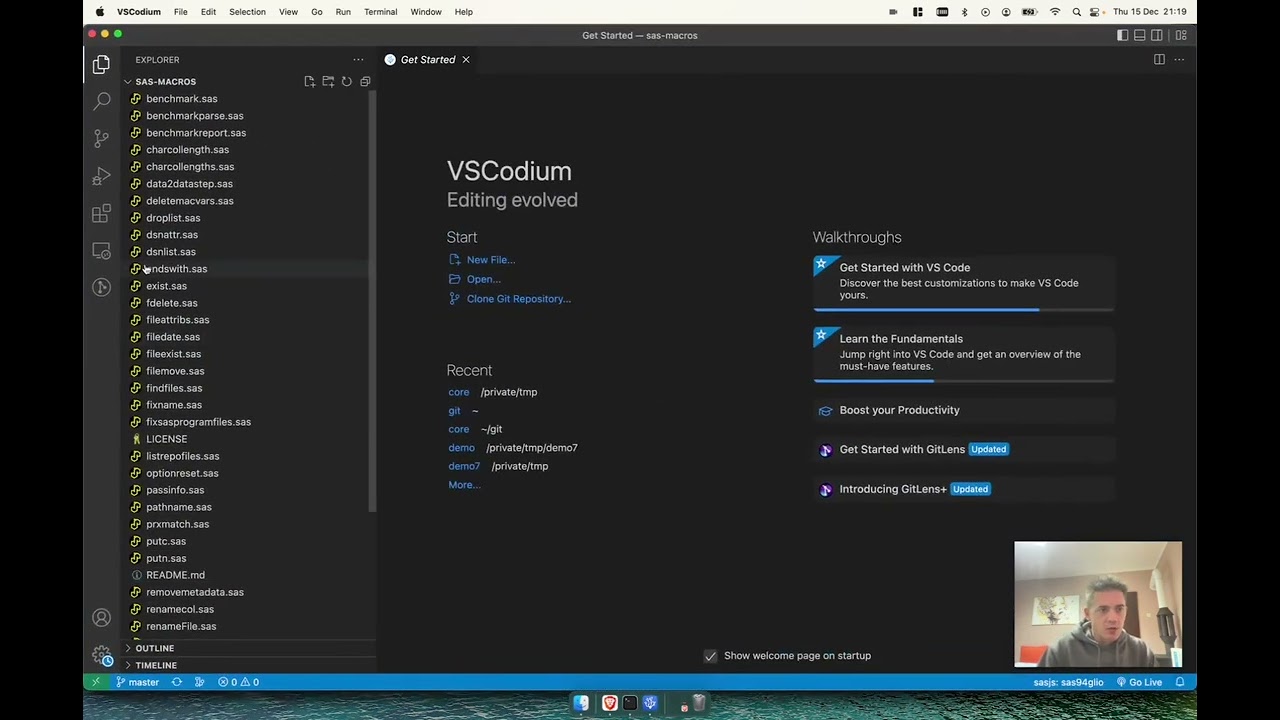Open Learn the Fundamentals walkthrough
This screenshot has width=1280, height=720.
click(963, 353)
